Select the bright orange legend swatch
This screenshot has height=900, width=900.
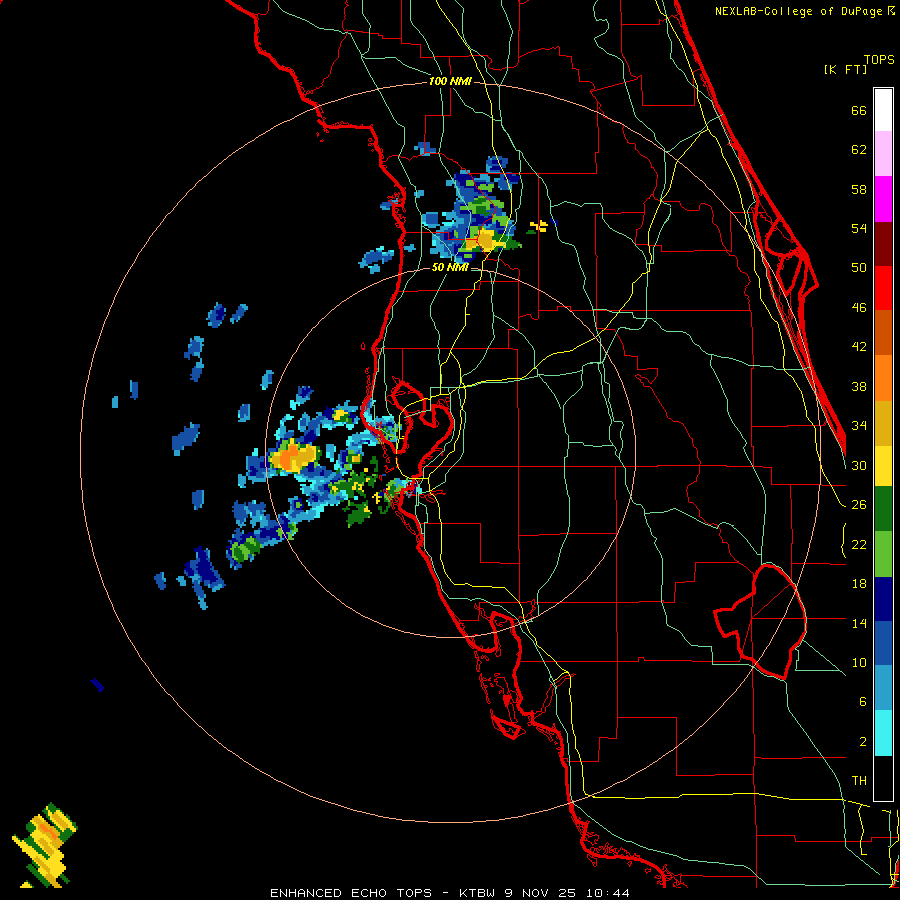click(x=883, y=378)
